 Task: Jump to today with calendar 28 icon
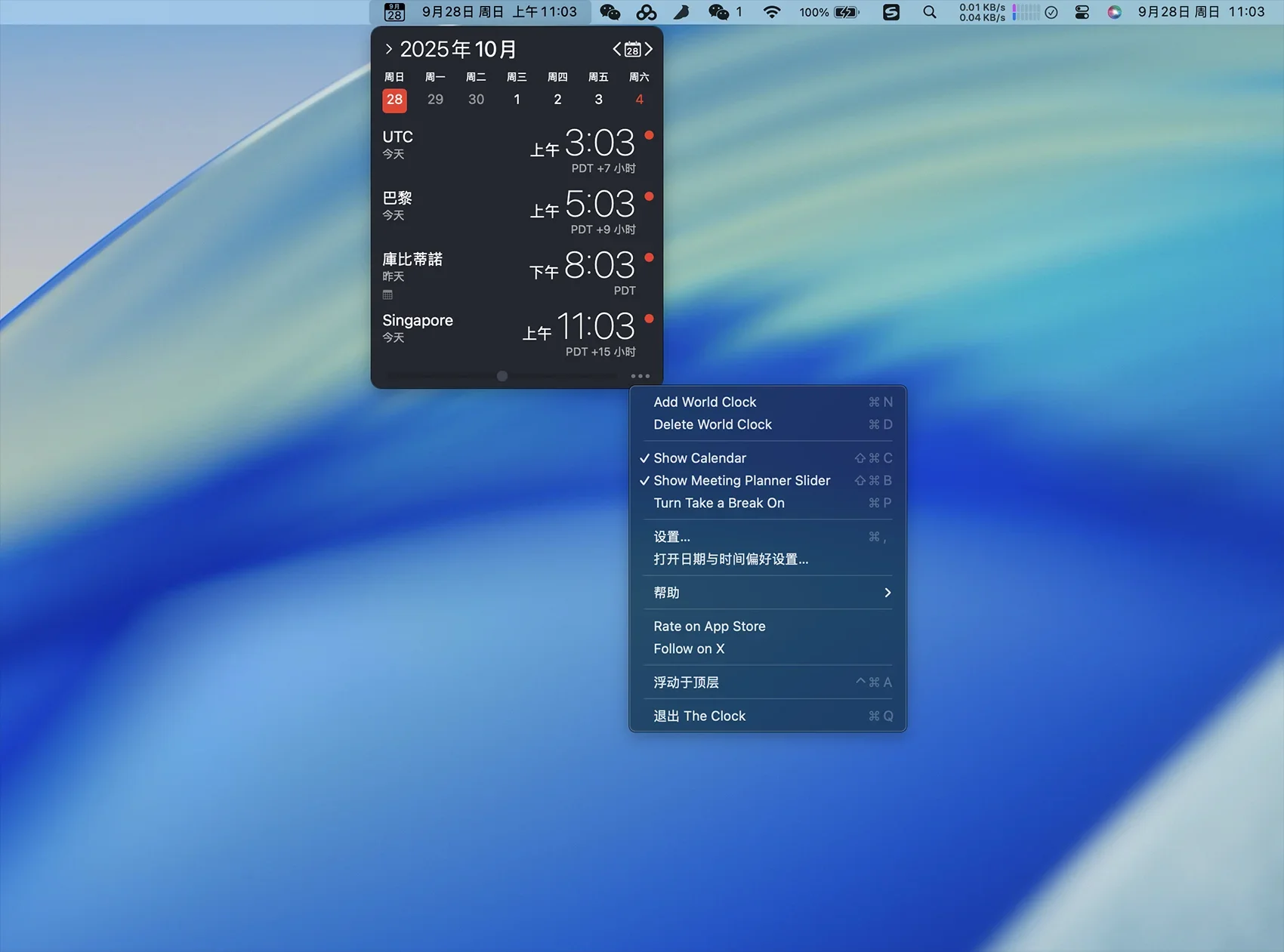(x=633, y=50)
